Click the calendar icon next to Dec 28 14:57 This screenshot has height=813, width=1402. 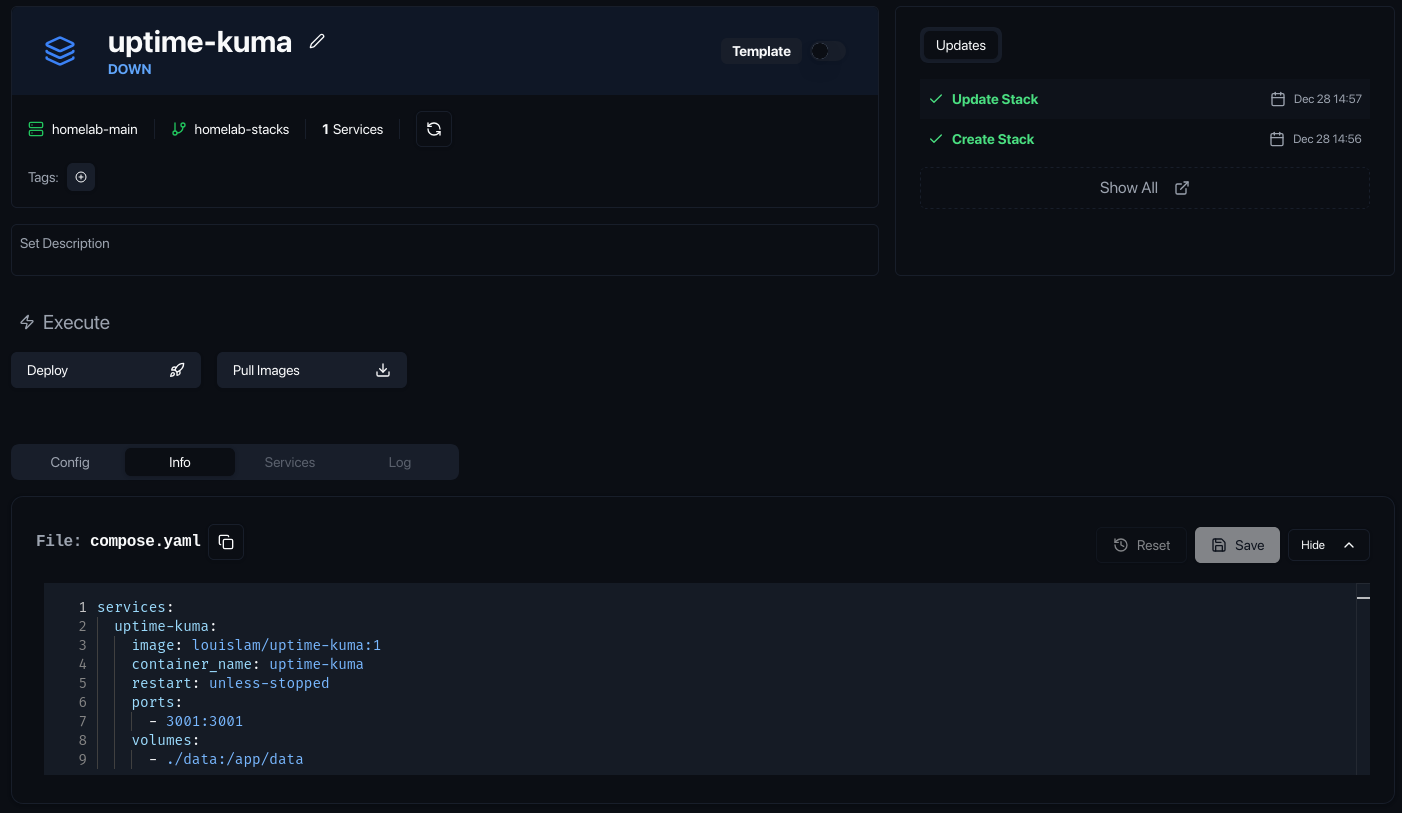click(1277, 99)
